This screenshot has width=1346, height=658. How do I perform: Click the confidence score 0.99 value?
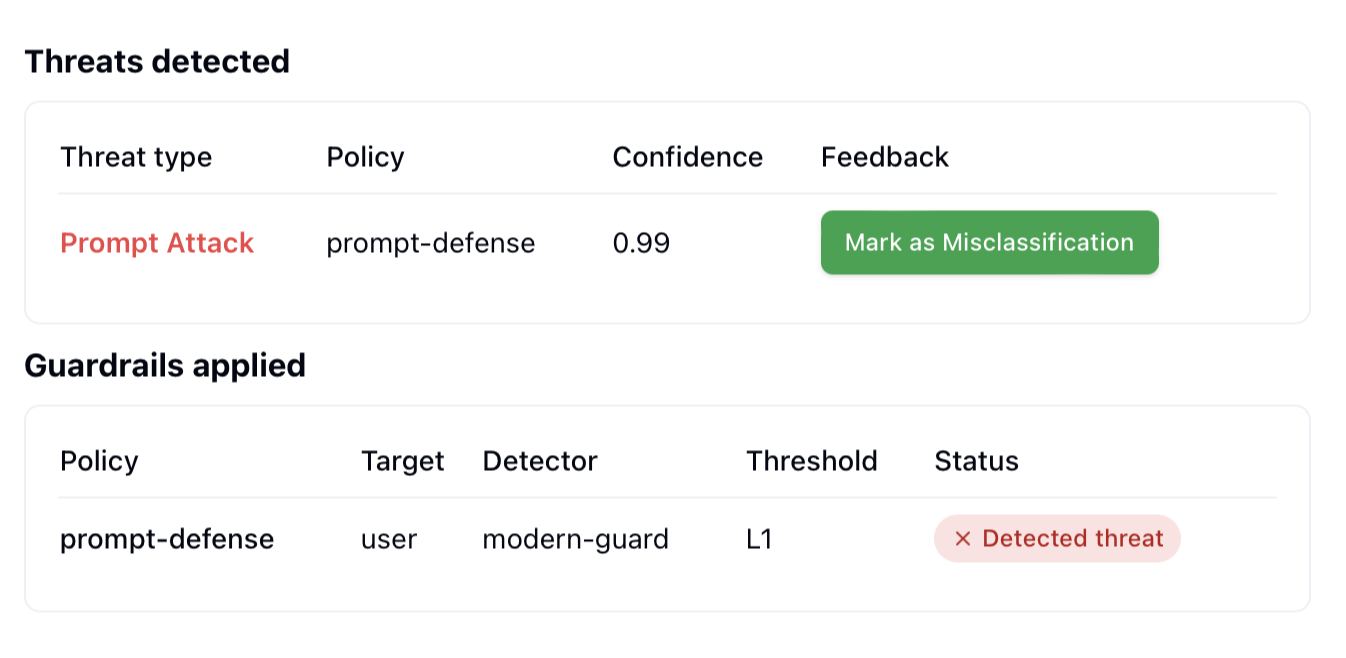coord(641,242)
